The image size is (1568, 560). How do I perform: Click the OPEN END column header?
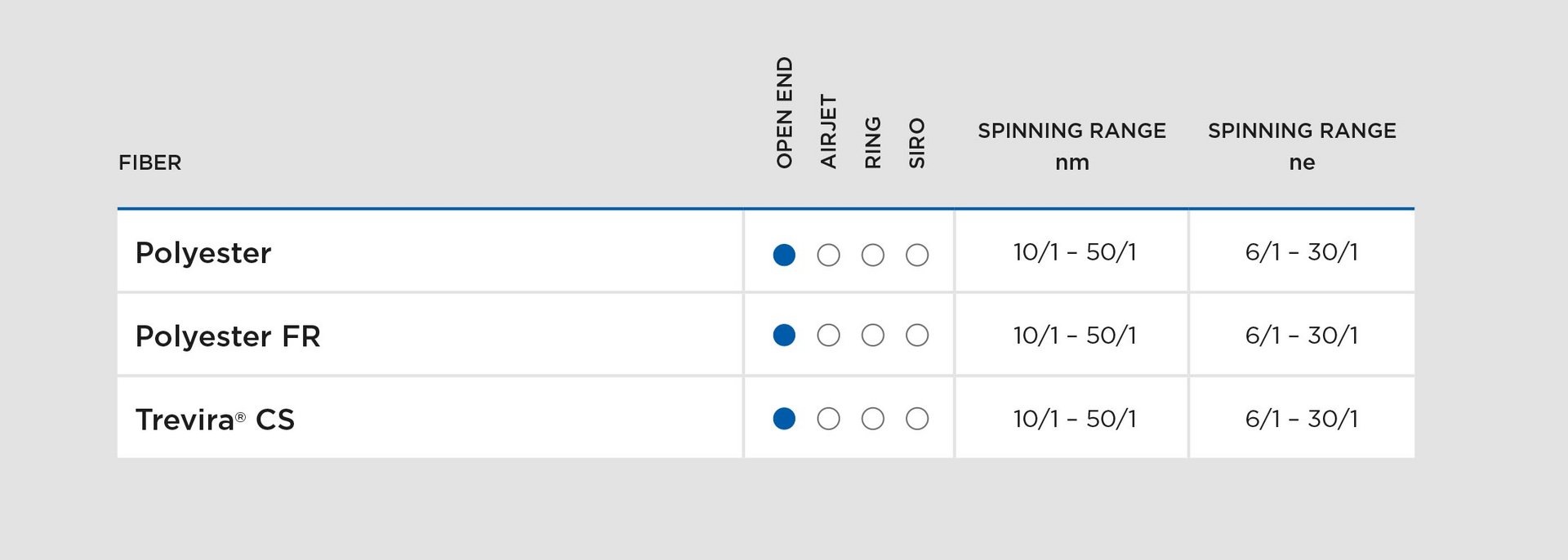coord(785,113)
